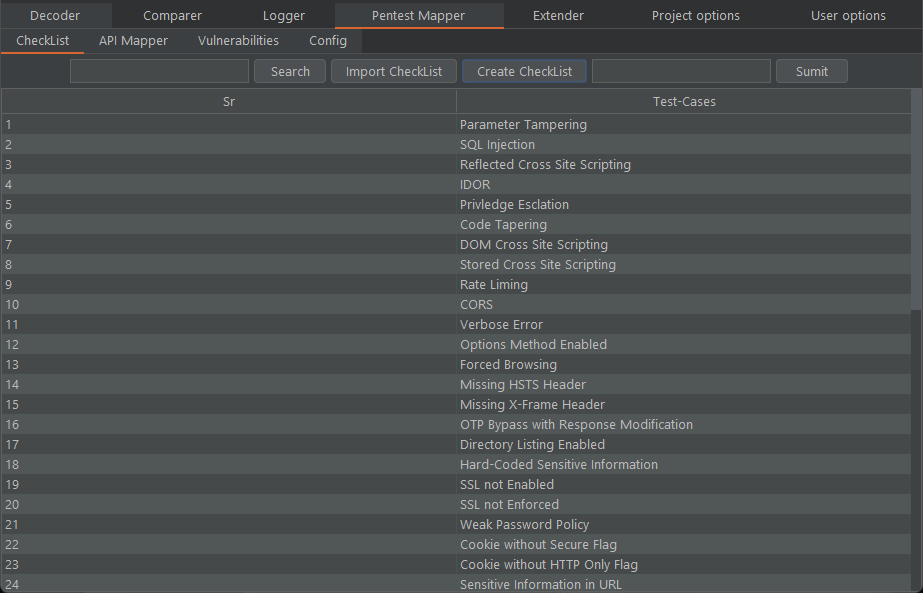Click the Import CheckList button
Image resolution: width=923 pixels, height=593 pixels.
click(394, 71)
